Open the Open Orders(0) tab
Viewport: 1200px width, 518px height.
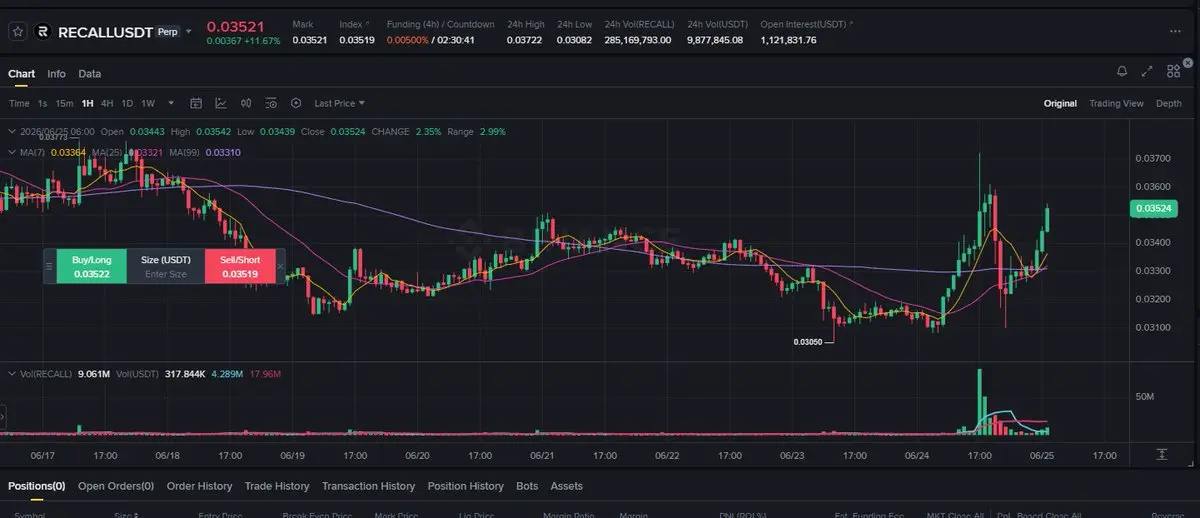[116, 486]
